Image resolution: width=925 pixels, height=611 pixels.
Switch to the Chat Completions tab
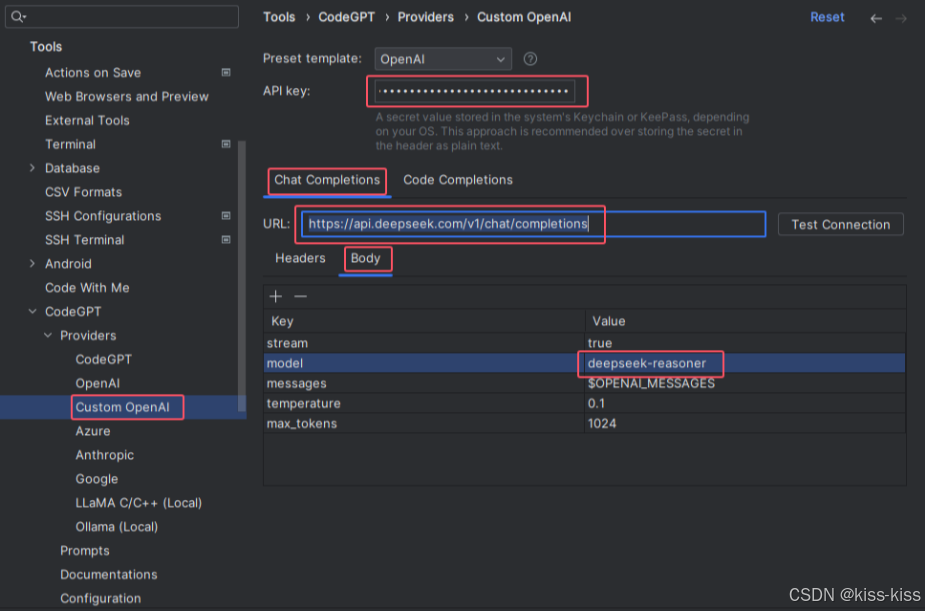pyautogui.click(x=327, y=180)
